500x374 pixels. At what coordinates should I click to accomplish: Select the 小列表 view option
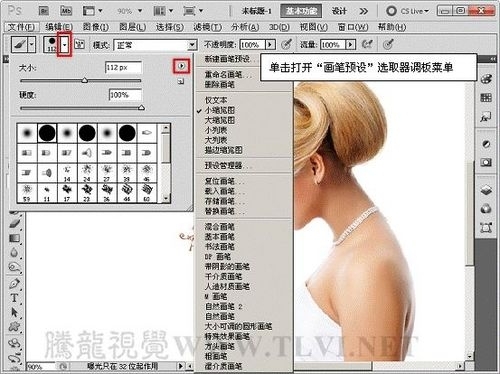216,130
